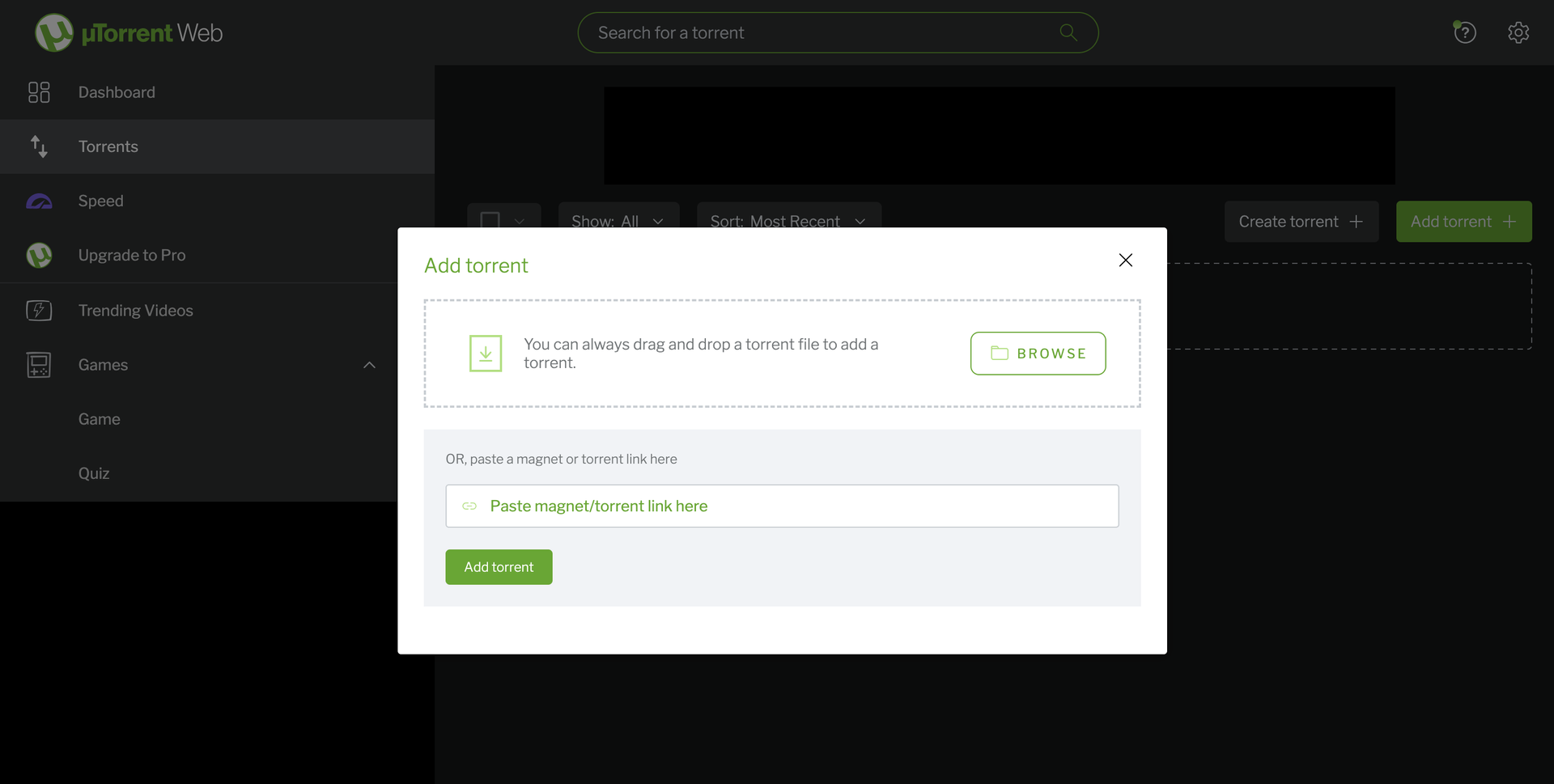
Task: Open Trending Videos lightning icon
Action: coord(38,310)
